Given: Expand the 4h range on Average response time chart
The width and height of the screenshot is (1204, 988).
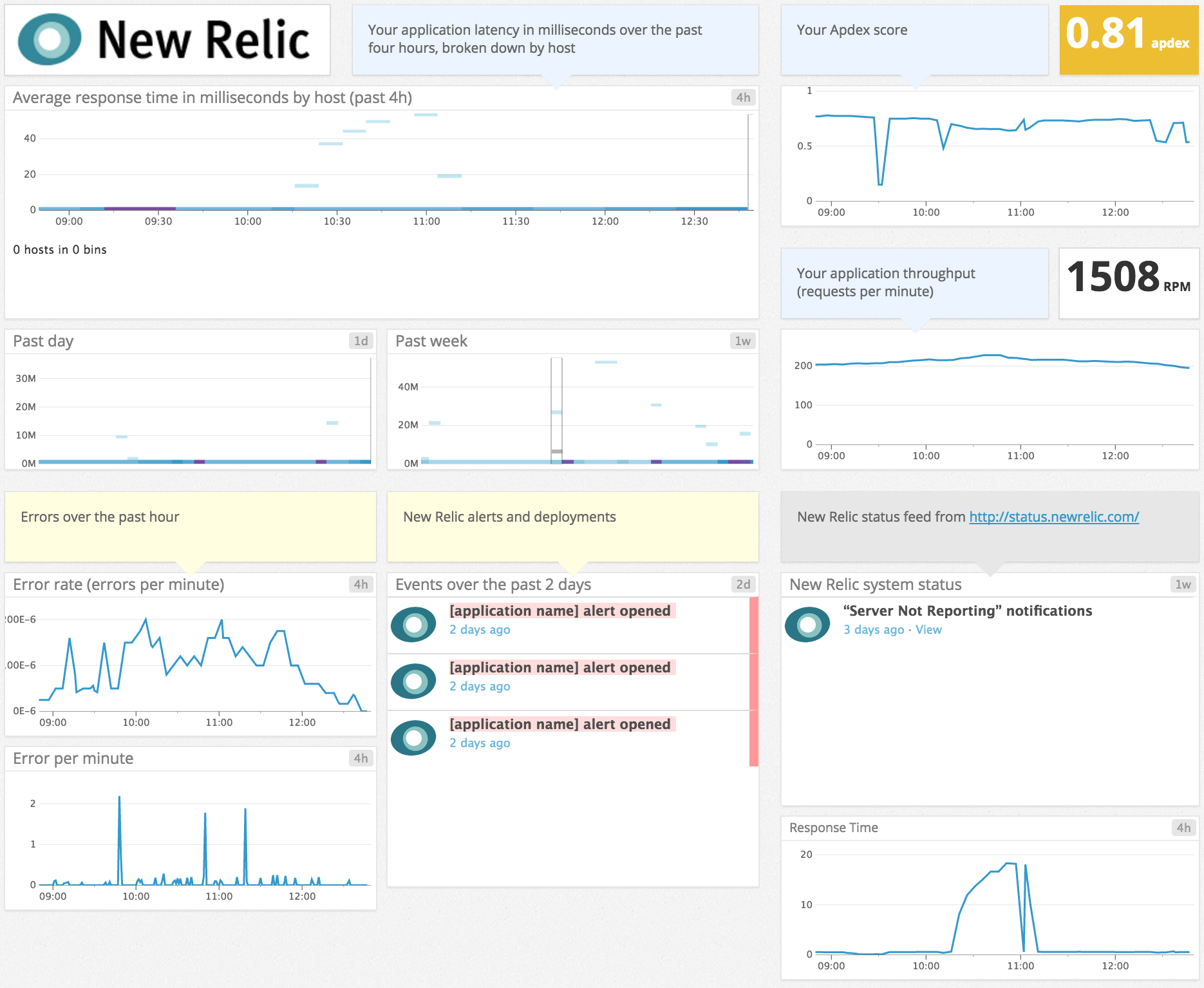Looking at the screenshot, I should click(743, 98).
